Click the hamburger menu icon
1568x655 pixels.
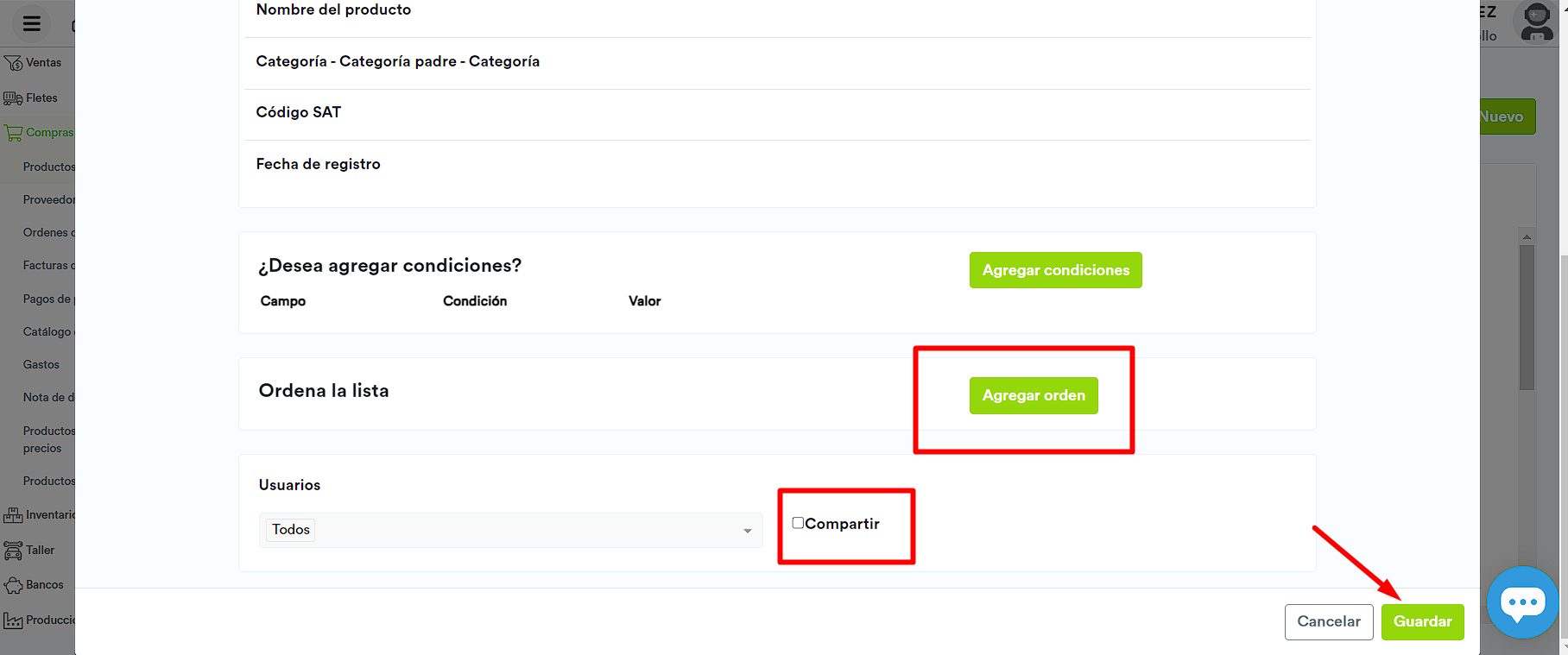pyautogui.click(x=32, y=24)
